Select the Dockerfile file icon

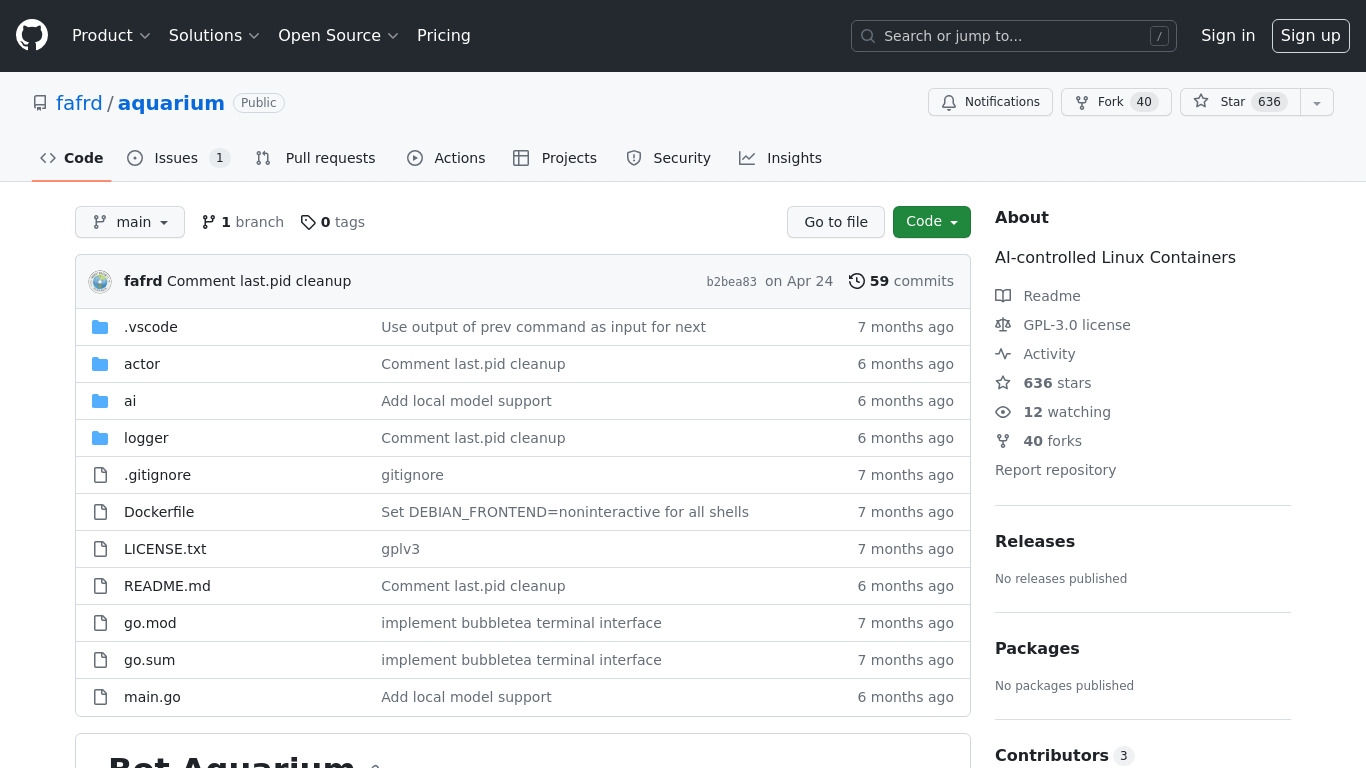coord(100,512)
